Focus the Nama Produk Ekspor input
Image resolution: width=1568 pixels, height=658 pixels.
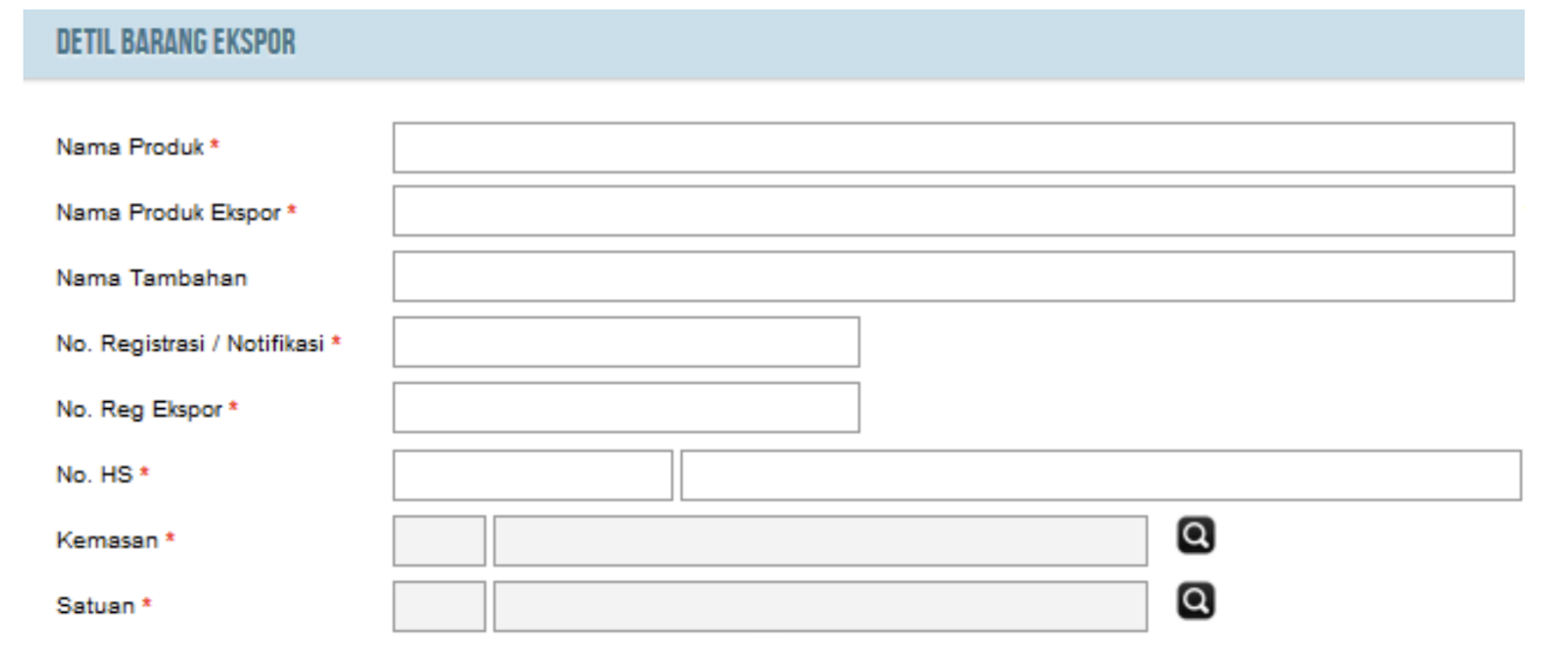coord(953,212)
